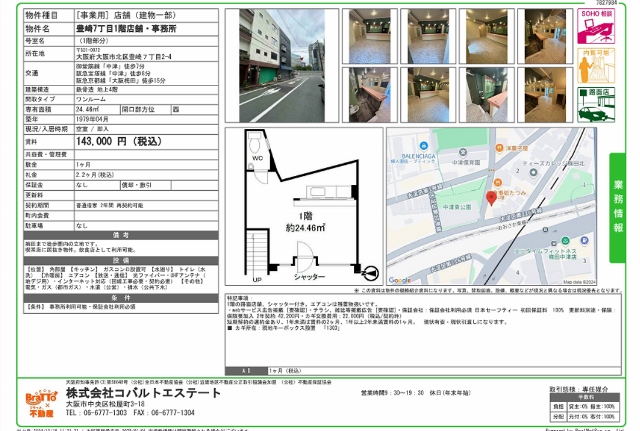Click the 条件 section header
Screen dimensions: 640x431
coord(121,298)
